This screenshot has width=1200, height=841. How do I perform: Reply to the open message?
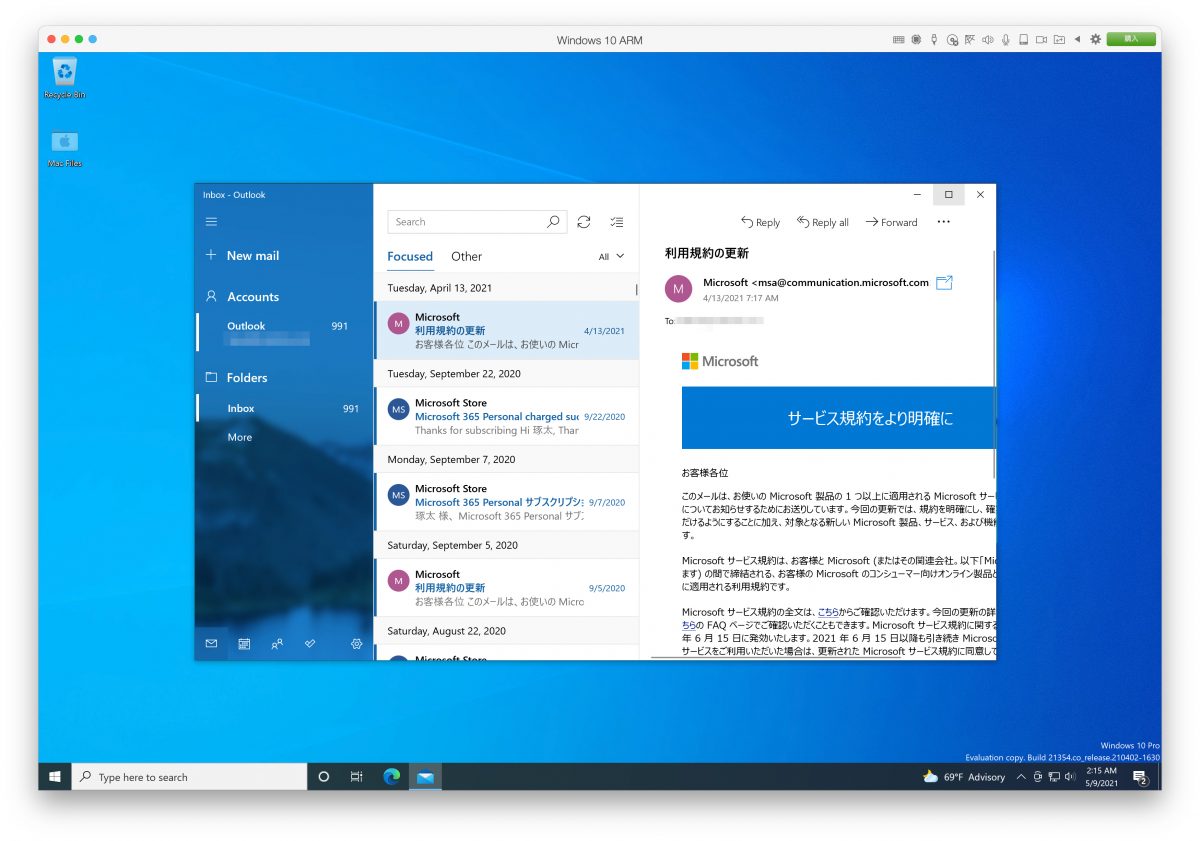(x=760, y=222)
